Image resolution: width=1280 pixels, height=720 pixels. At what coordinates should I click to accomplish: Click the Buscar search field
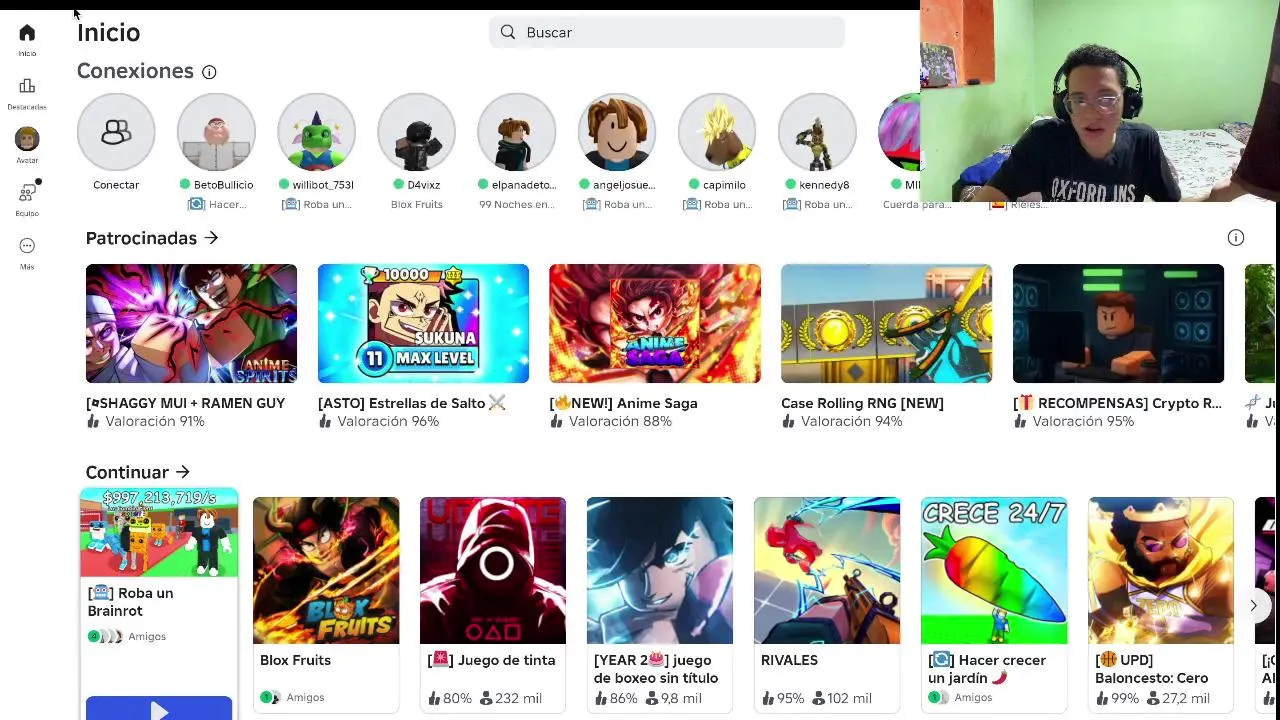tap(667, 32)
